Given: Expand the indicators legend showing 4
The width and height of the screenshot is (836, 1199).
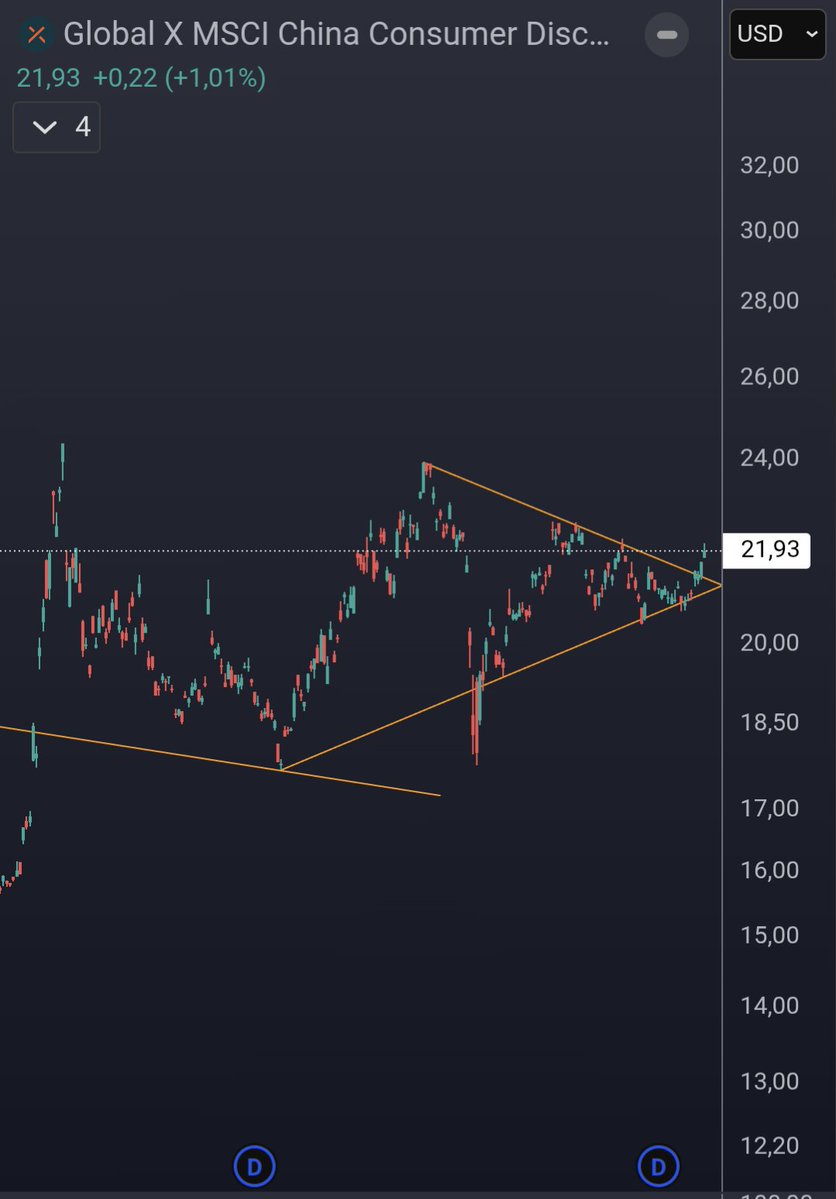Looking at the screenshot, I should pos(57,127).
